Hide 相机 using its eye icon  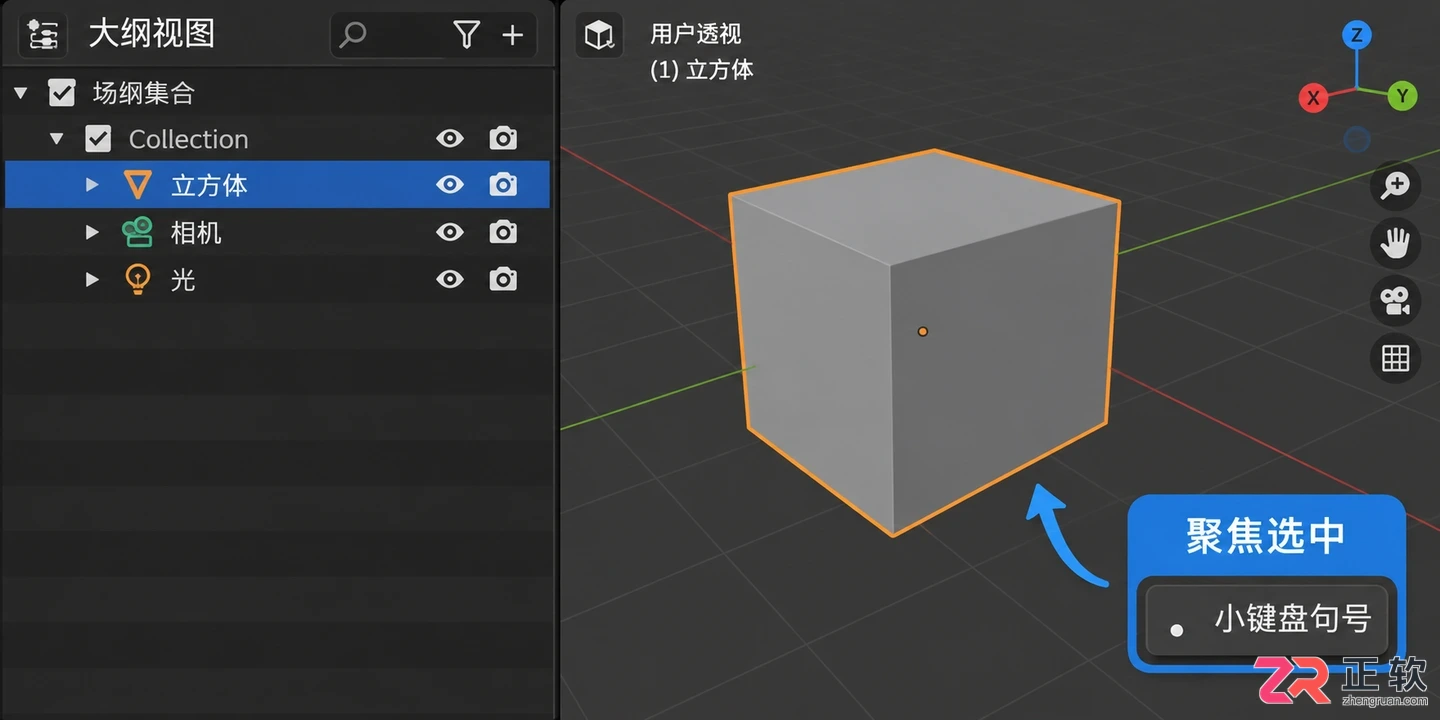point(450,232)
